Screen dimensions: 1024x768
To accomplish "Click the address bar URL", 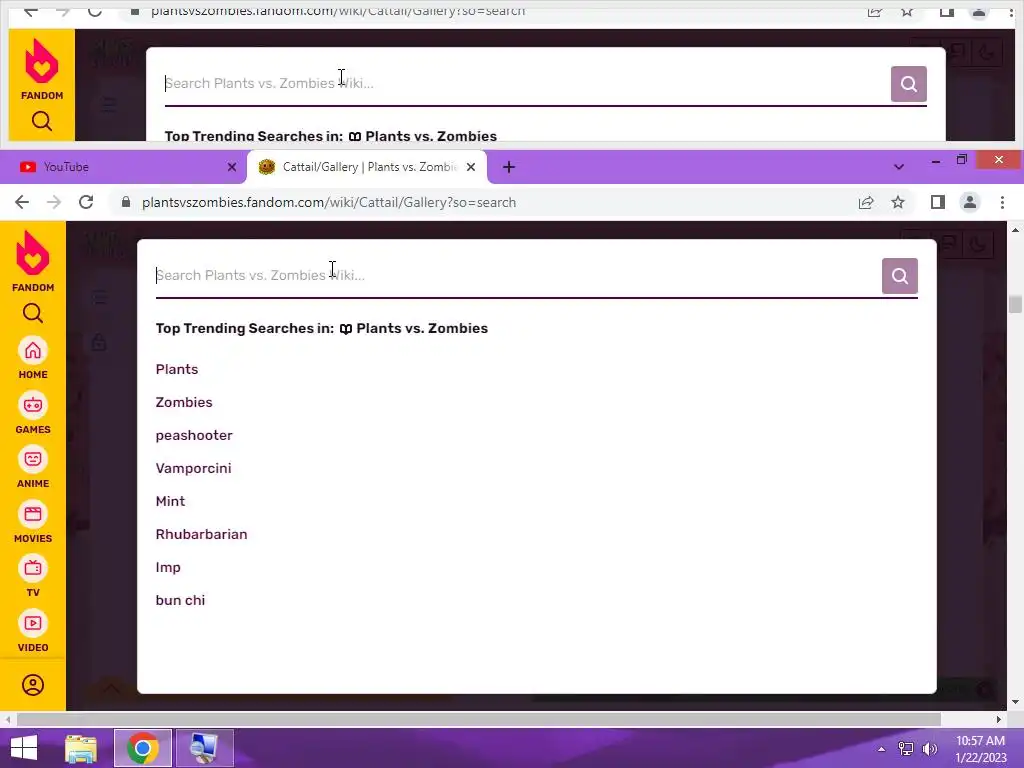I will (x=328, y=202).
